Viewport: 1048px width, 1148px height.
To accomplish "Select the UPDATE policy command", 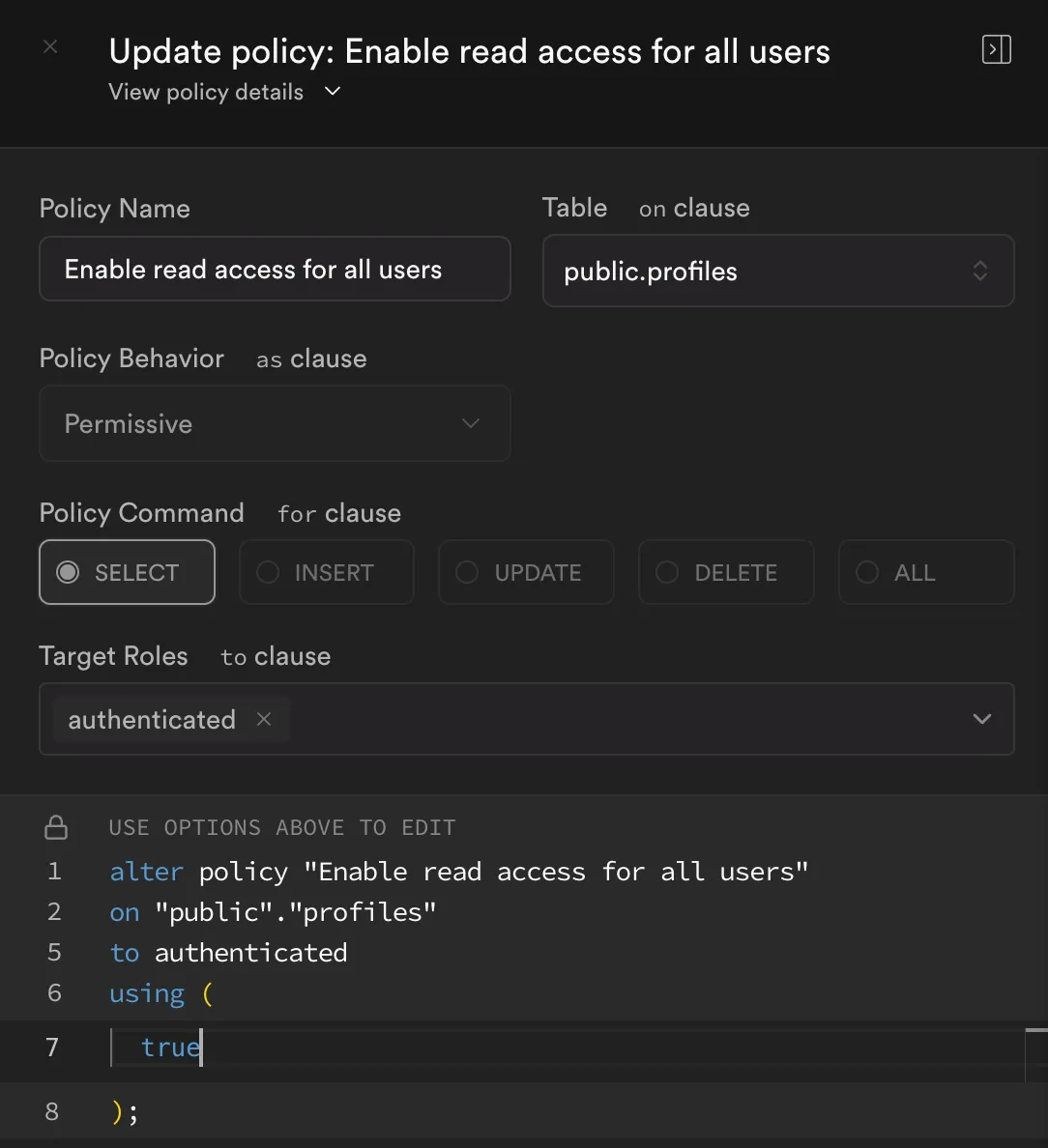I will 526,572.
